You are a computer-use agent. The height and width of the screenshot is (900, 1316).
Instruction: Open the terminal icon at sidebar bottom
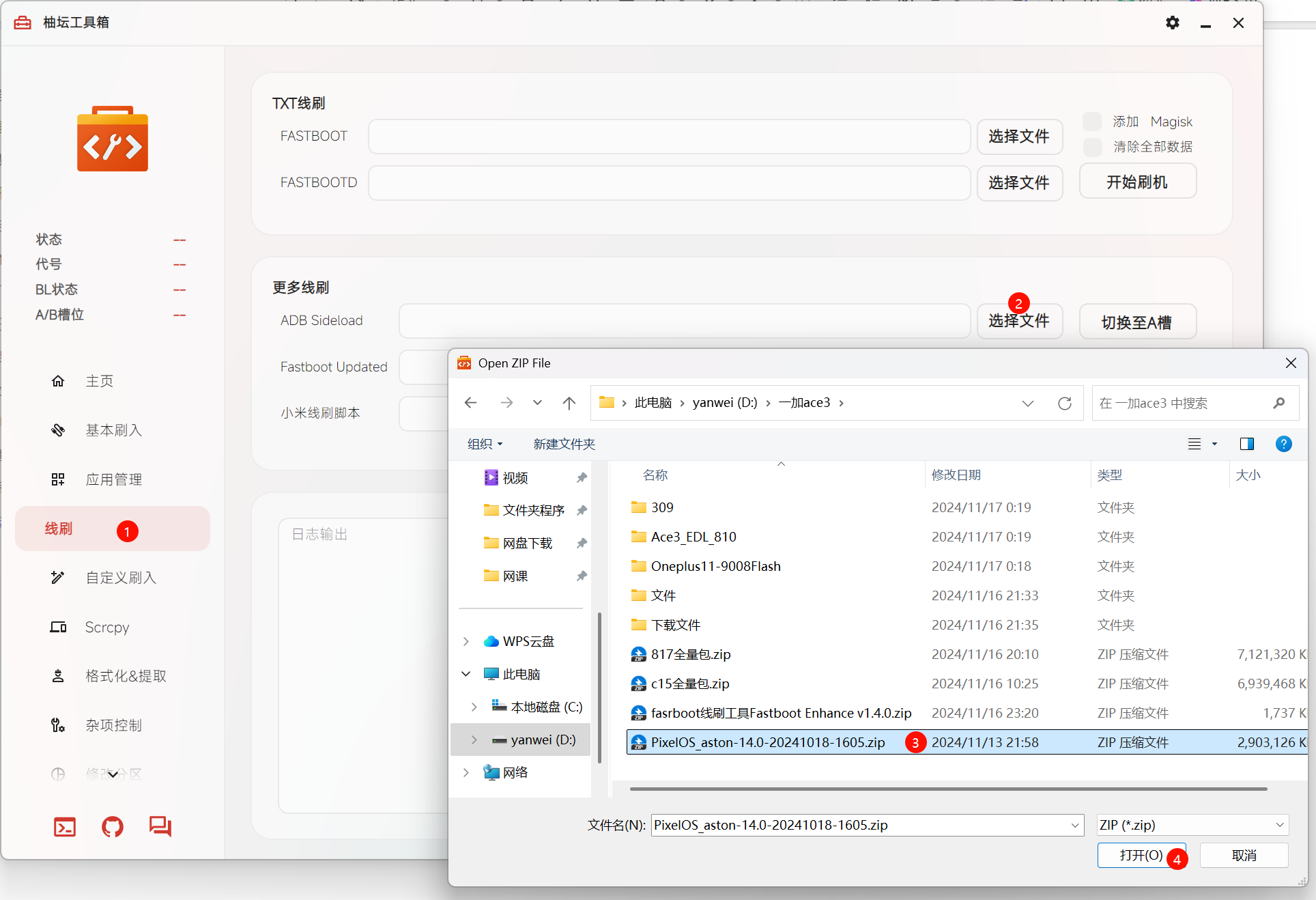point(65,827)
